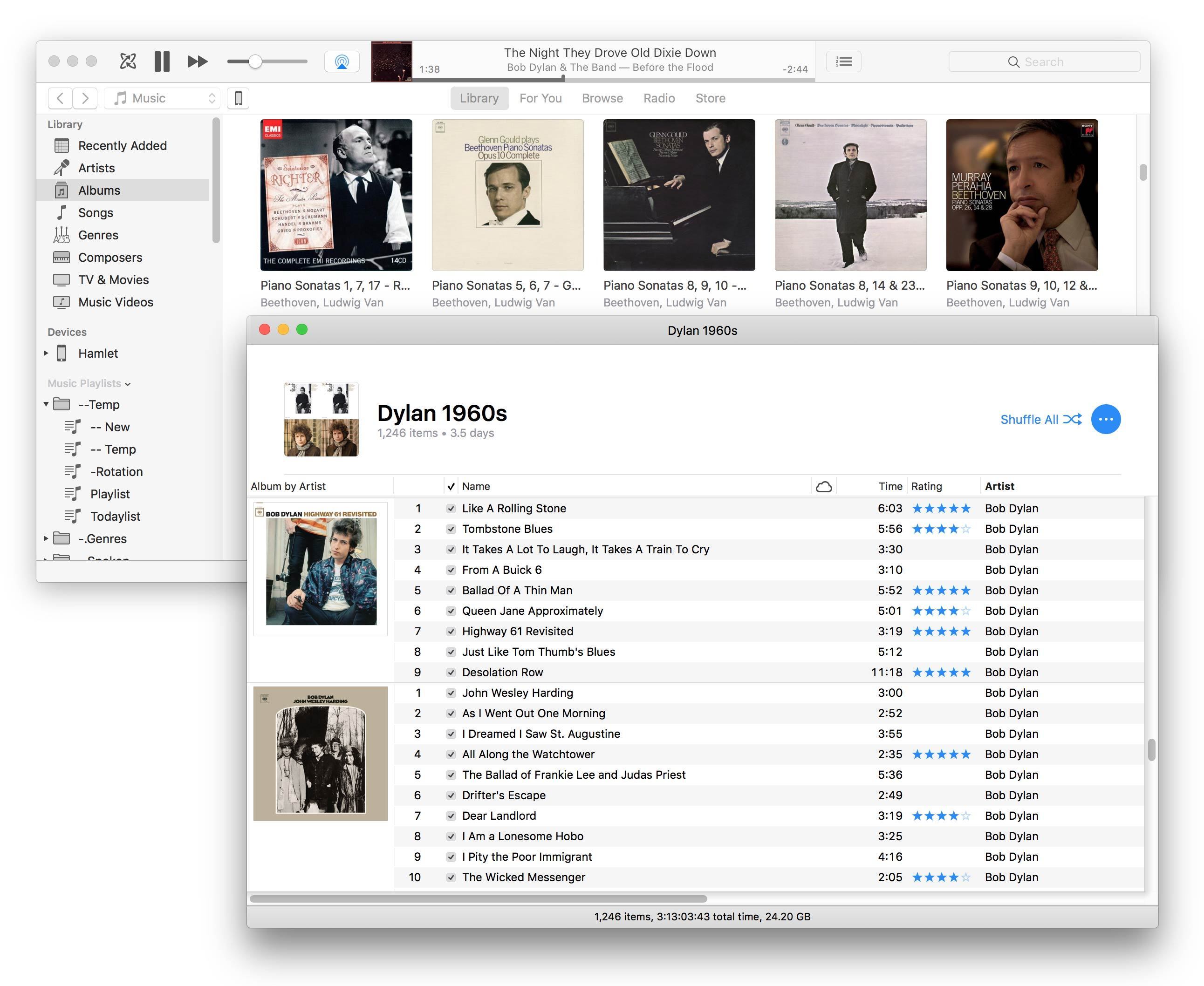Switch to the For You tab
The height and width of the screenshot is (986, 1204).
tap(540, 98)
